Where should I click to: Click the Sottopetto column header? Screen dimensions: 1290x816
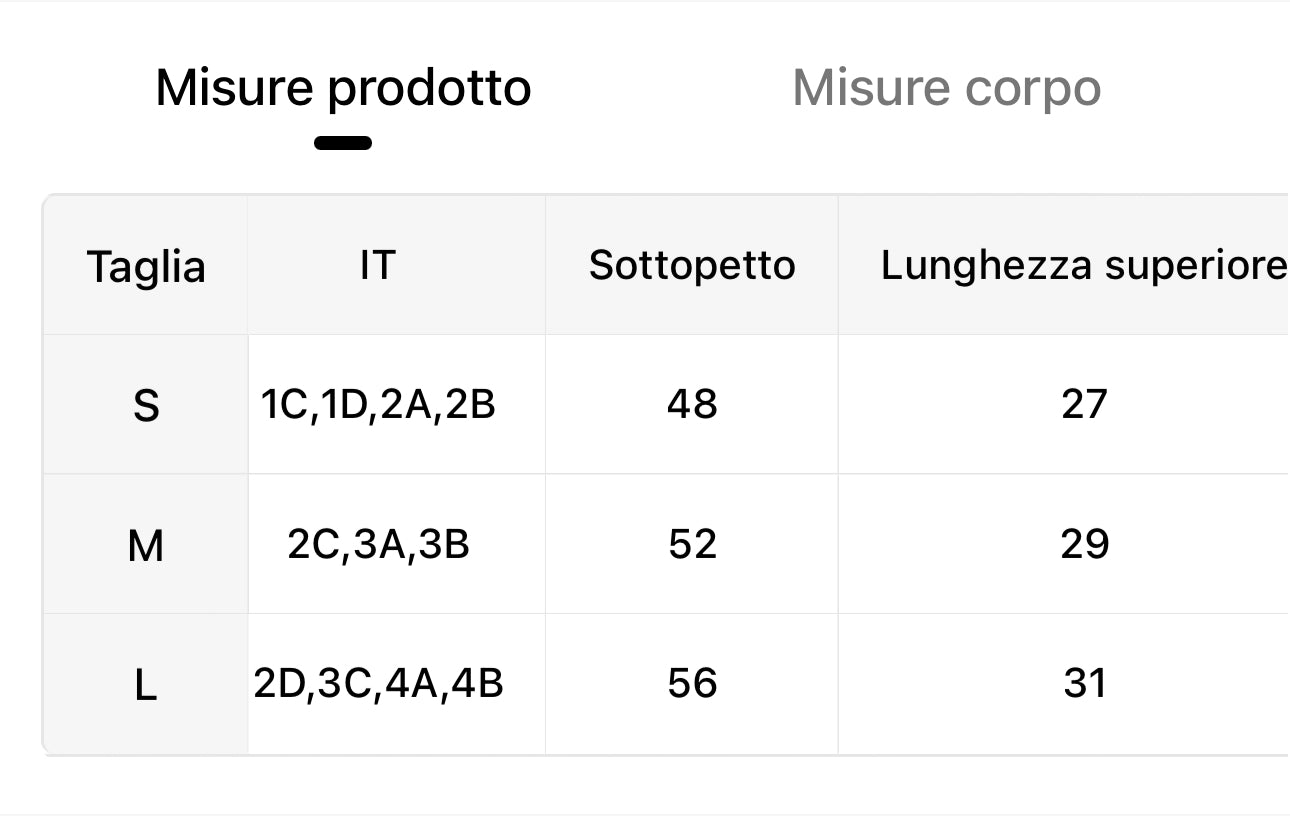692,265
